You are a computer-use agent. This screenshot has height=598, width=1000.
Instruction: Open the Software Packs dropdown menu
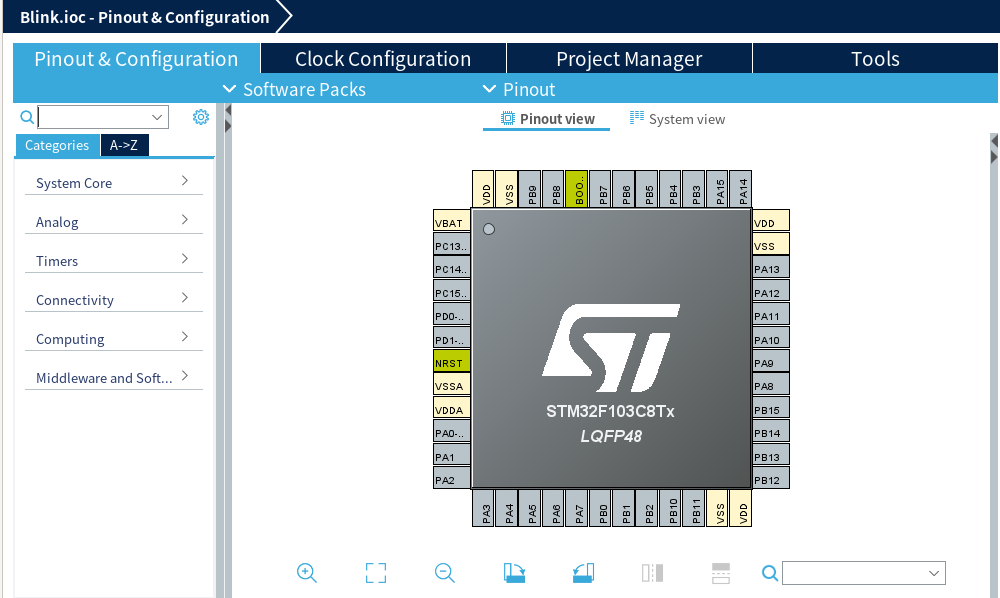click(x=295, y=89)
